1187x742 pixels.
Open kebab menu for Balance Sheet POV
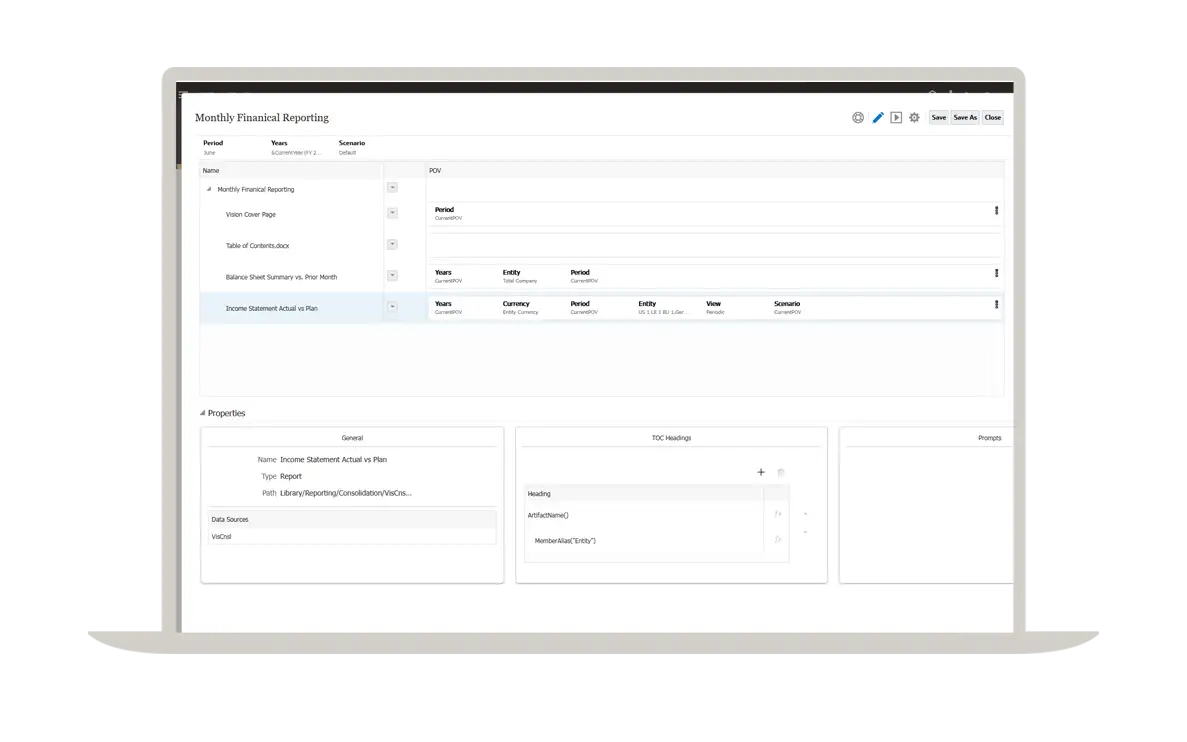click(x=996, y=273)
